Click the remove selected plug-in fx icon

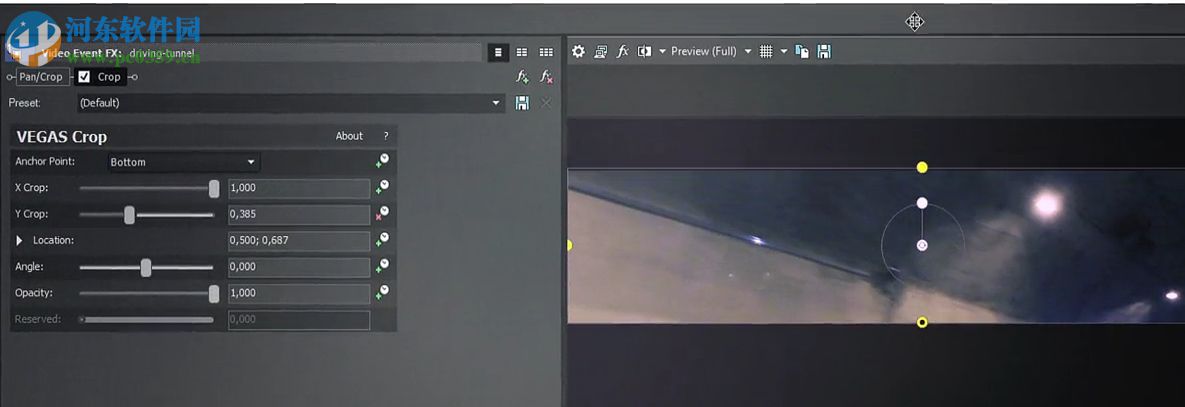[x=546, y=76]
